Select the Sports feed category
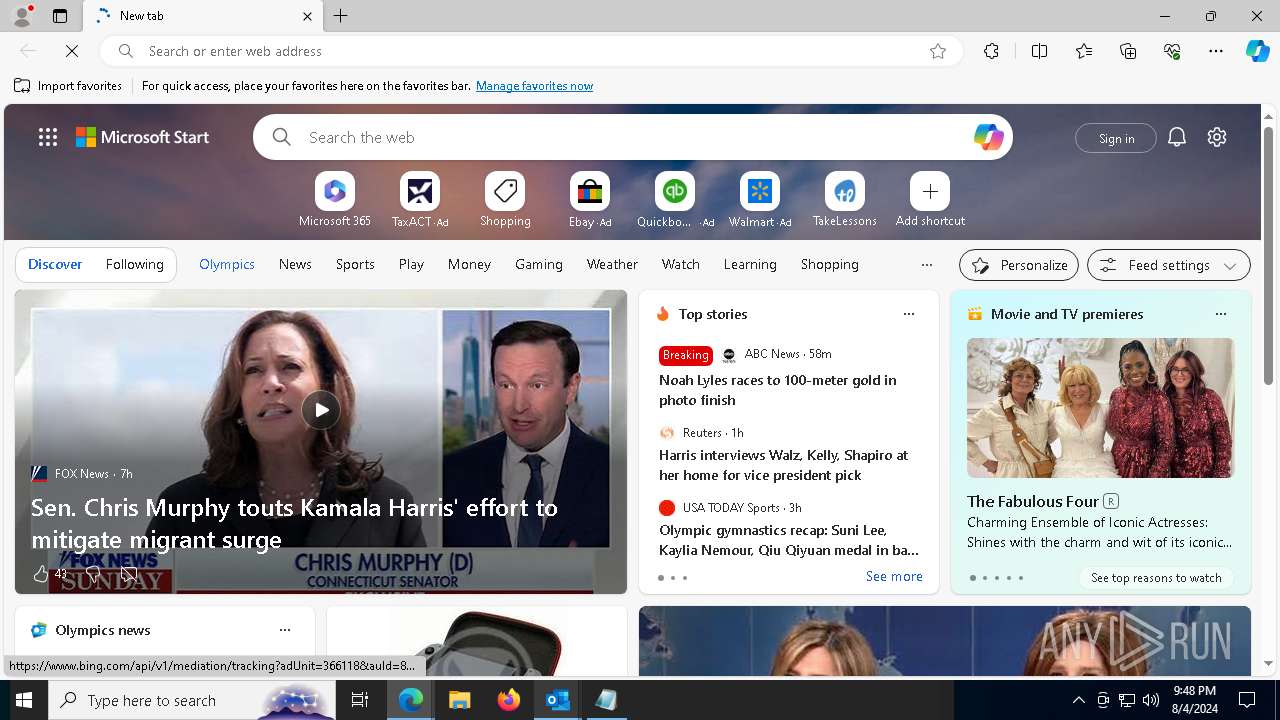The width and height of the screenshot is (1280, 720). (355, 264)
